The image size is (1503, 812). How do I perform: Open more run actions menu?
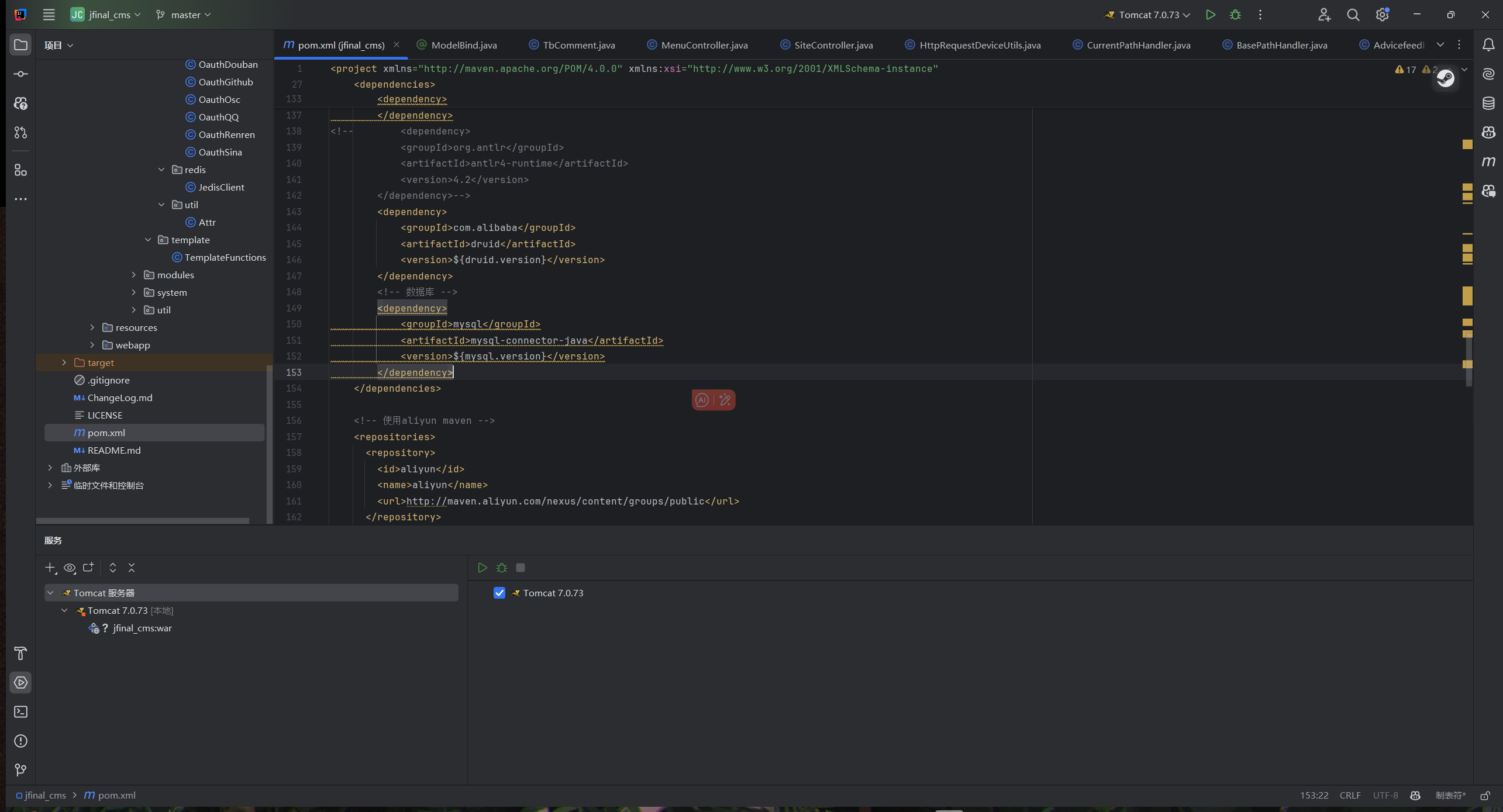[x=1260, y=15]
